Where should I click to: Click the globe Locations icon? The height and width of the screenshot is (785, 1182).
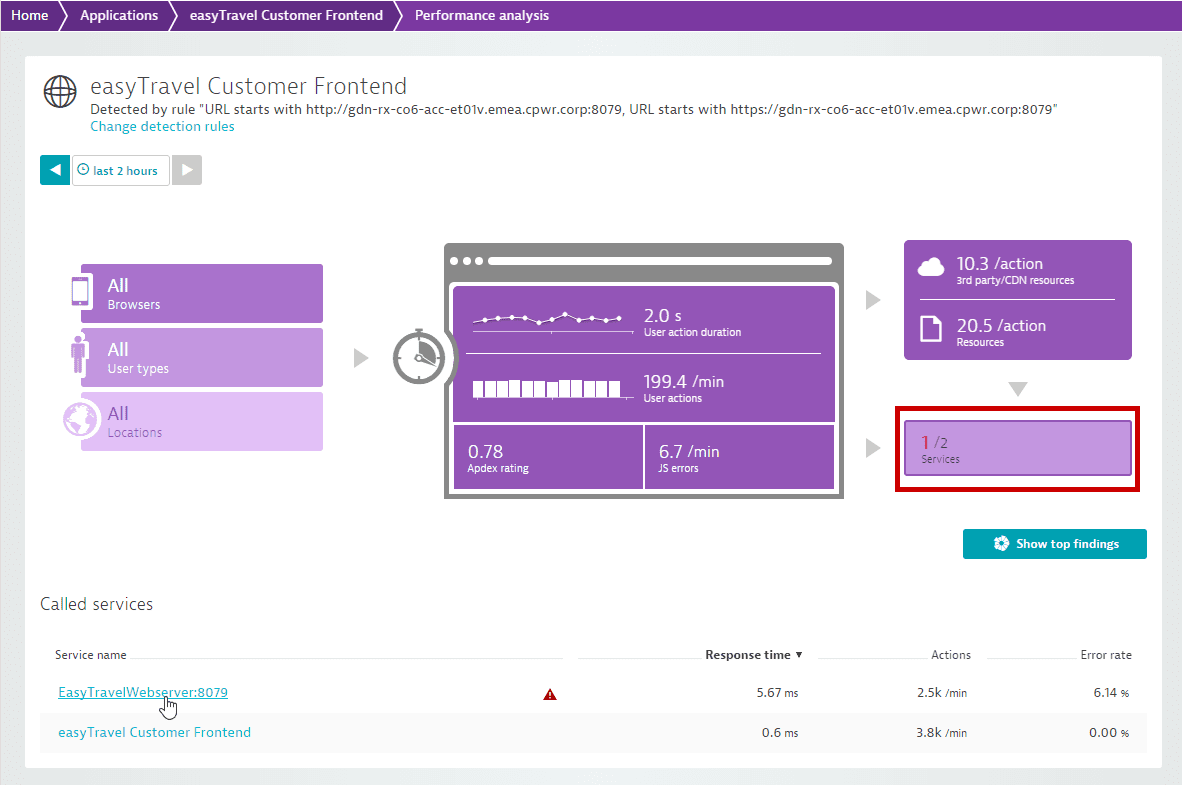click(x=81, y=420)
